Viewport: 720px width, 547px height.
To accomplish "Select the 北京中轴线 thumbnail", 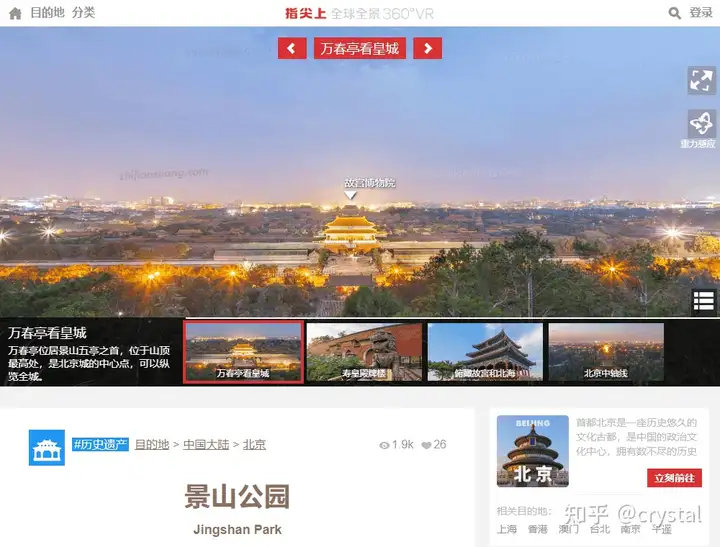I will [606, 352].
